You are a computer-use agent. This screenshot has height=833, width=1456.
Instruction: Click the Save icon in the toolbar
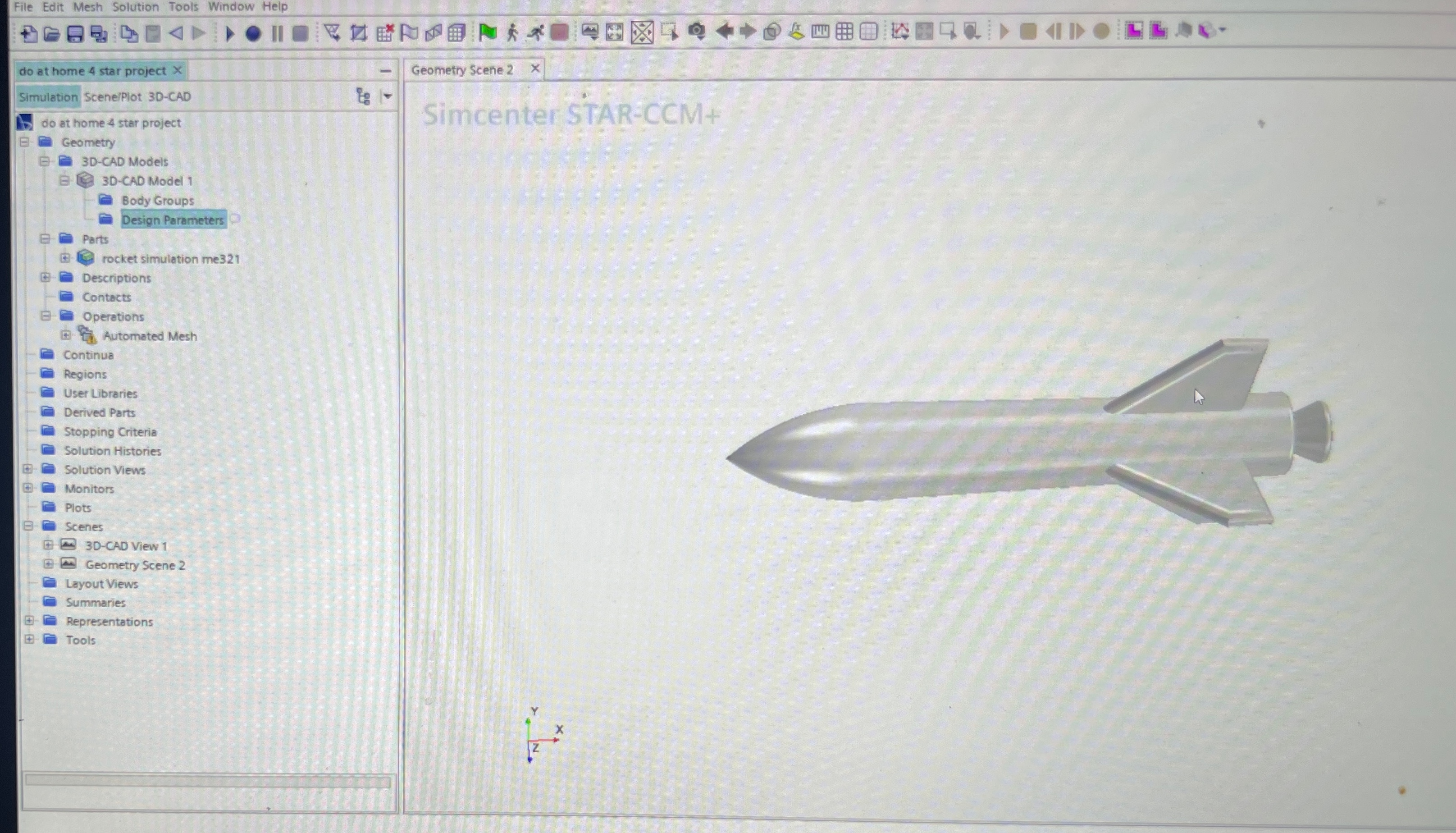[75, 32]
